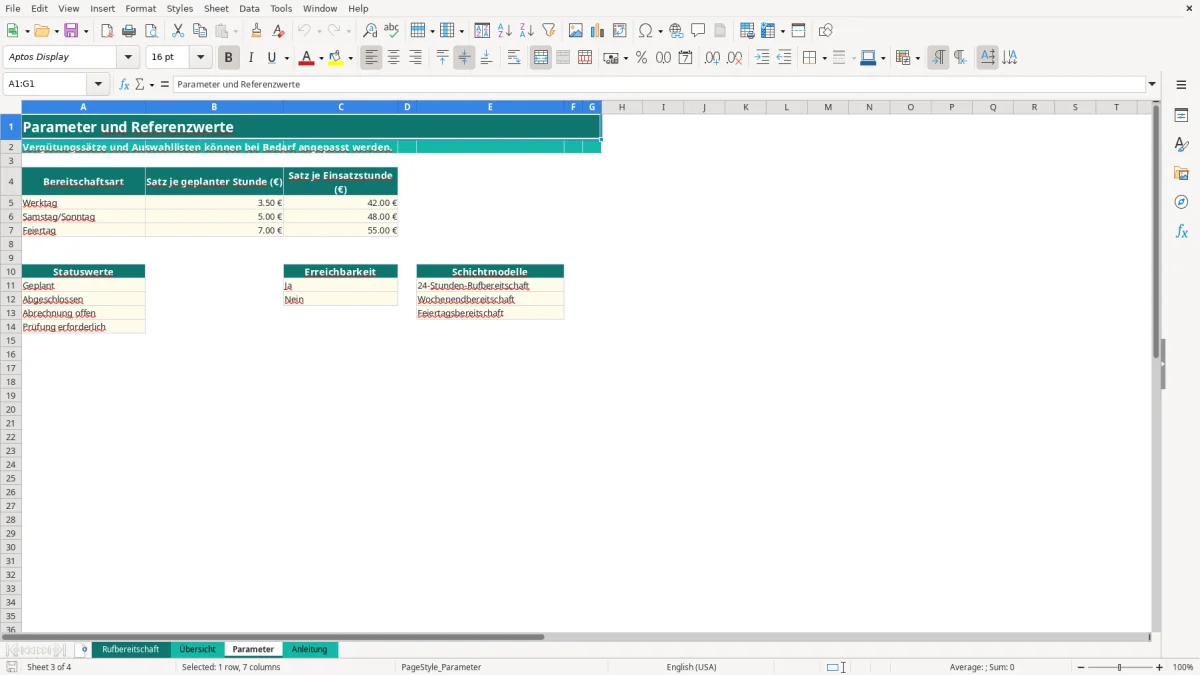Apply red font color swatch

[x=306, y=58]
